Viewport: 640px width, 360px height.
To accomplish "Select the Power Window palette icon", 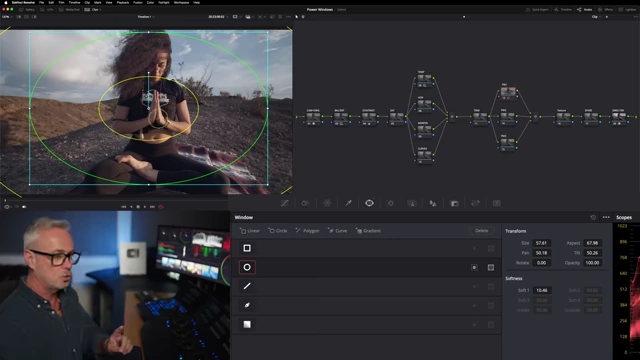I will pyautogui.click(x=369, y=203).
